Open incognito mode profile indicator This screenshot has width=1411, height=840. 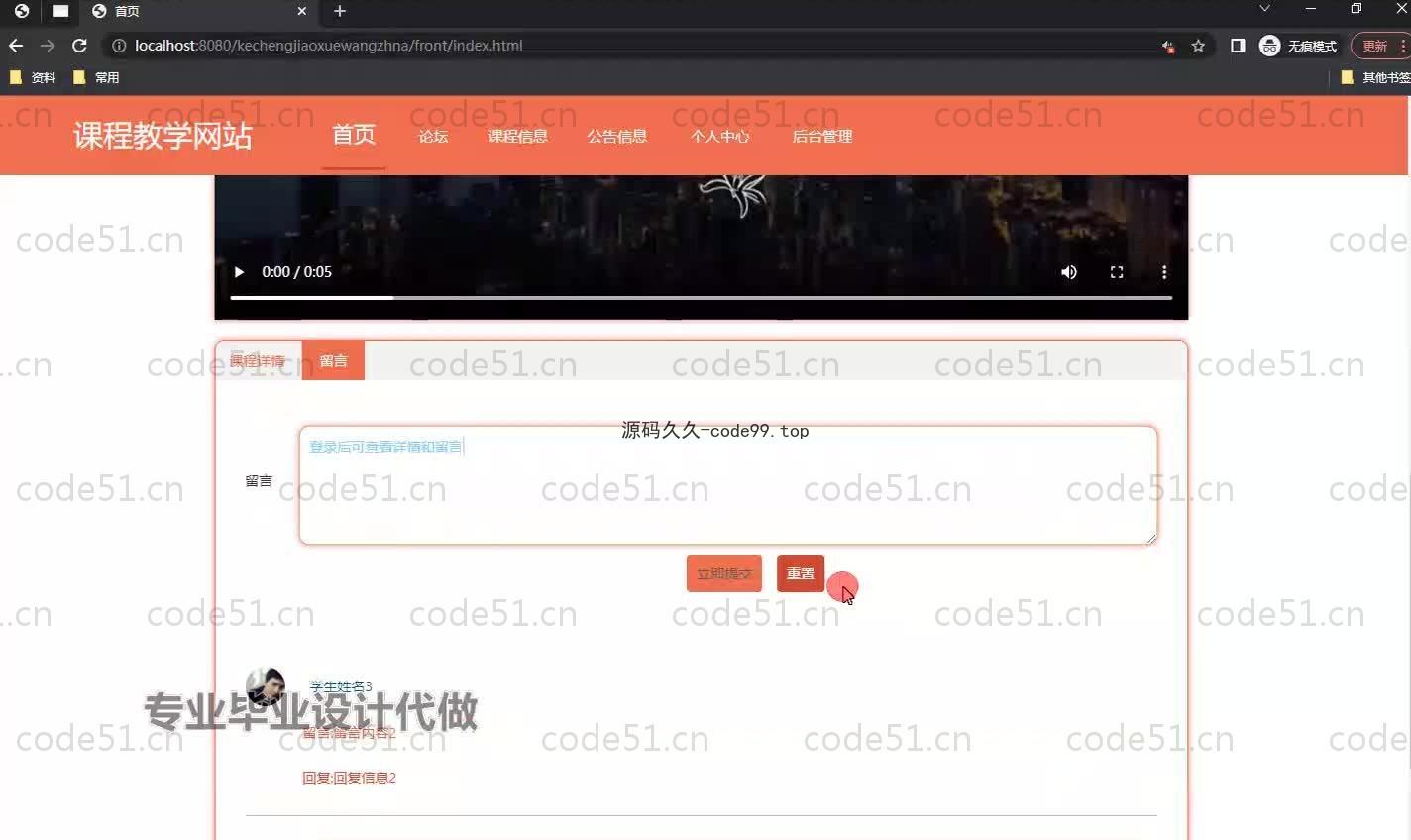click(1297, 46)
